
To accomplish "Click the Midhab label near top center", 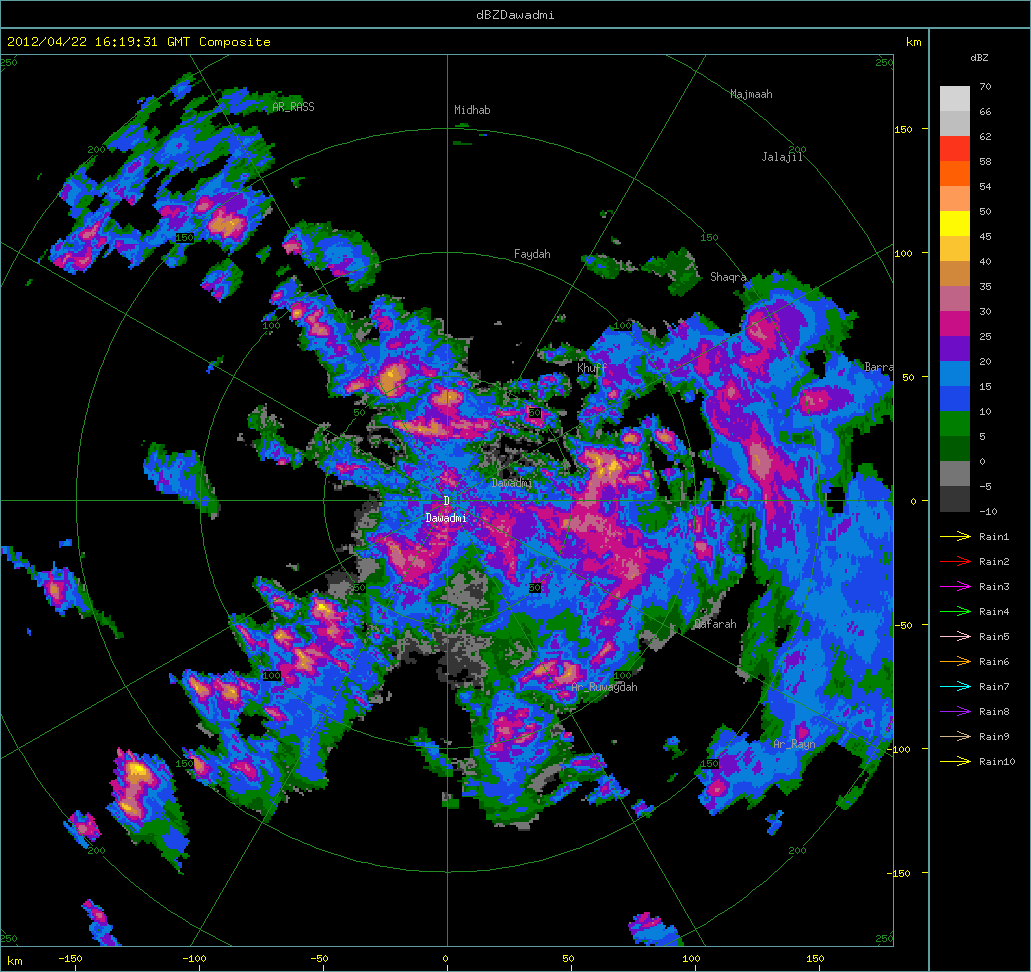I will point(472,110).
